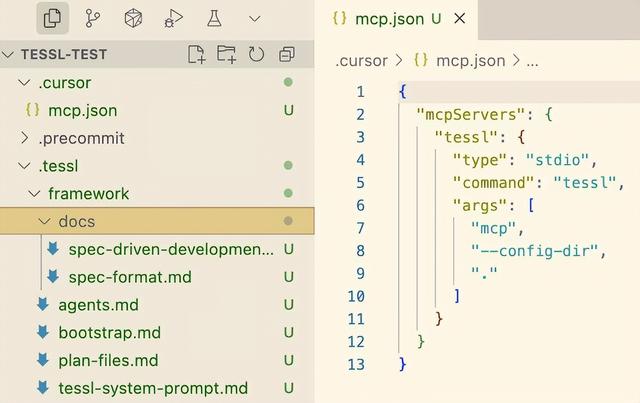
Task: Create a new folder in TESSL-TEST
Action: [227, 54]
